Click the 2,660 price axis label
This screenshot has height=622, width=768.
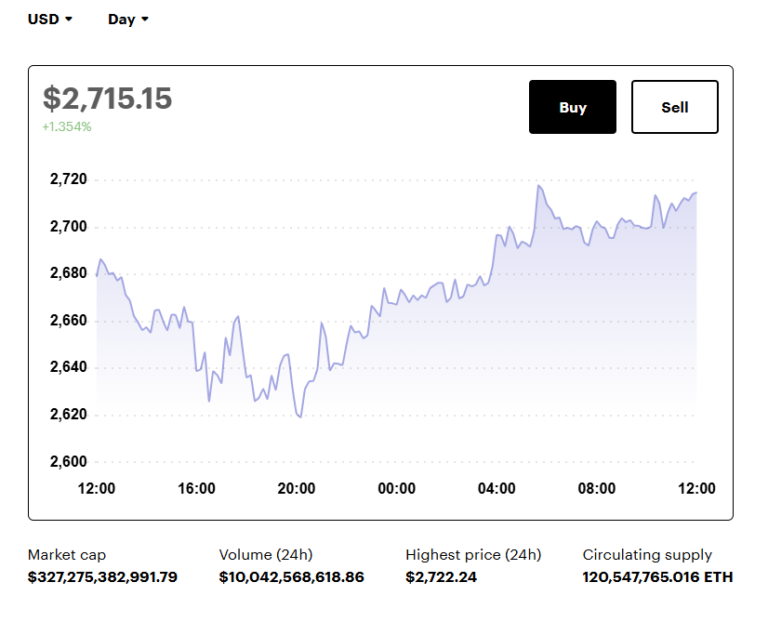[68, 320]
